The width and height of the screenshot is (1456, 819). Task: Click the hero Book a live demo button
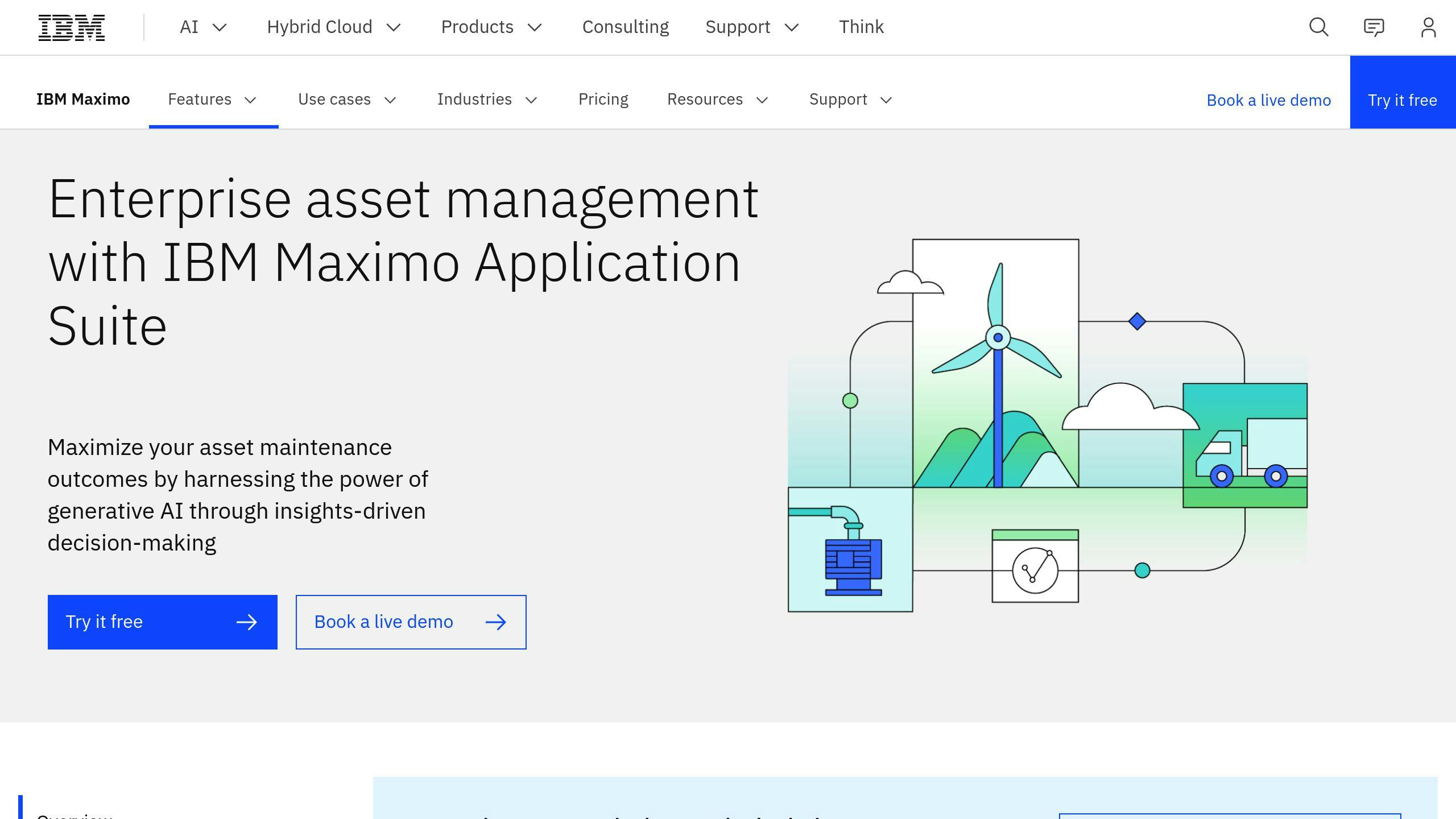click(x=411, y=622)
